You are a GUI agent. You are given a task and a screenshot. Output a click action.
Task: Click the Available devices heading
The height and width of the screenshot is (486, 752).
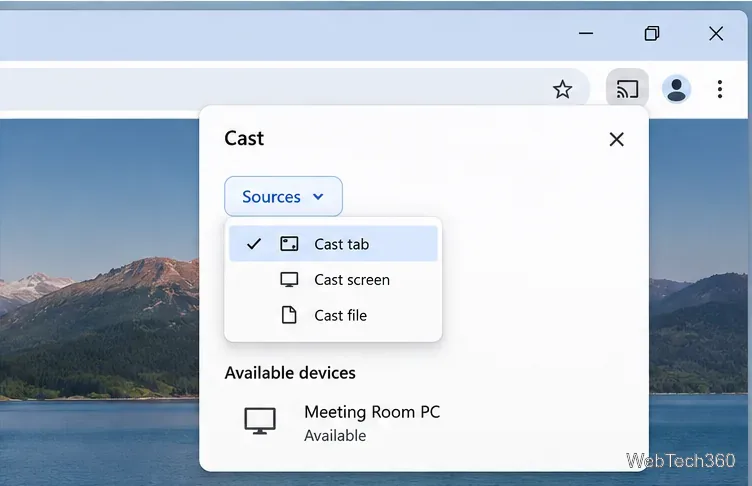click(290, 373)
